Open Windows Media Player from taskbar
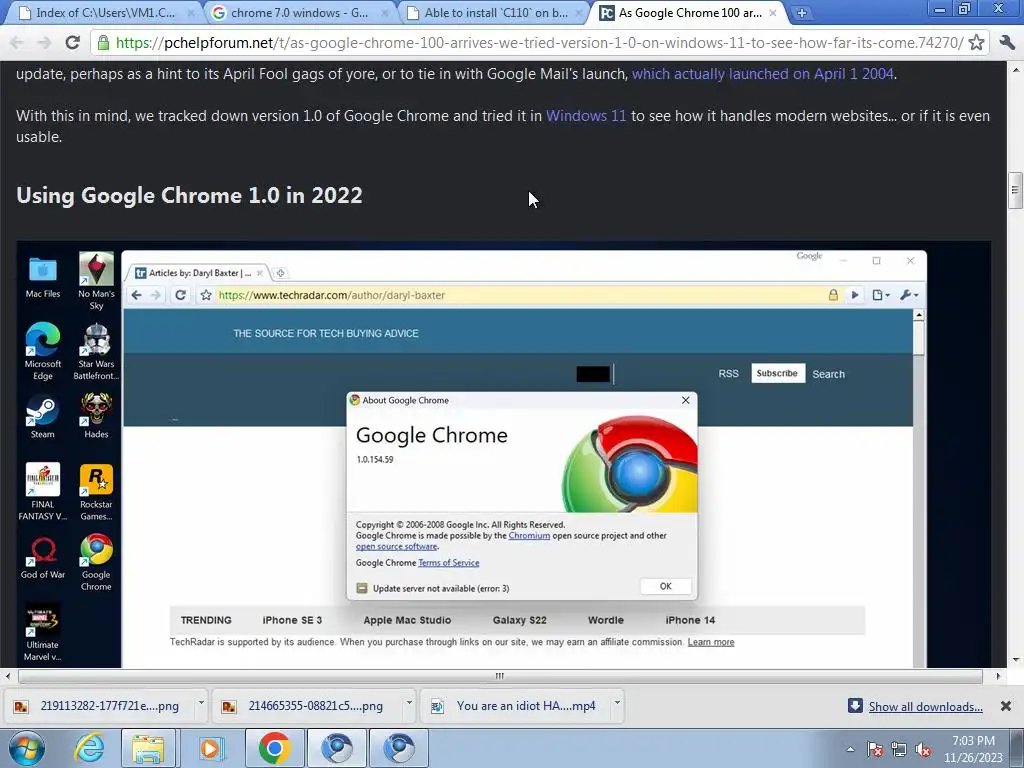This screenshot has height=768, width=1024. click(x=210, y=748)
